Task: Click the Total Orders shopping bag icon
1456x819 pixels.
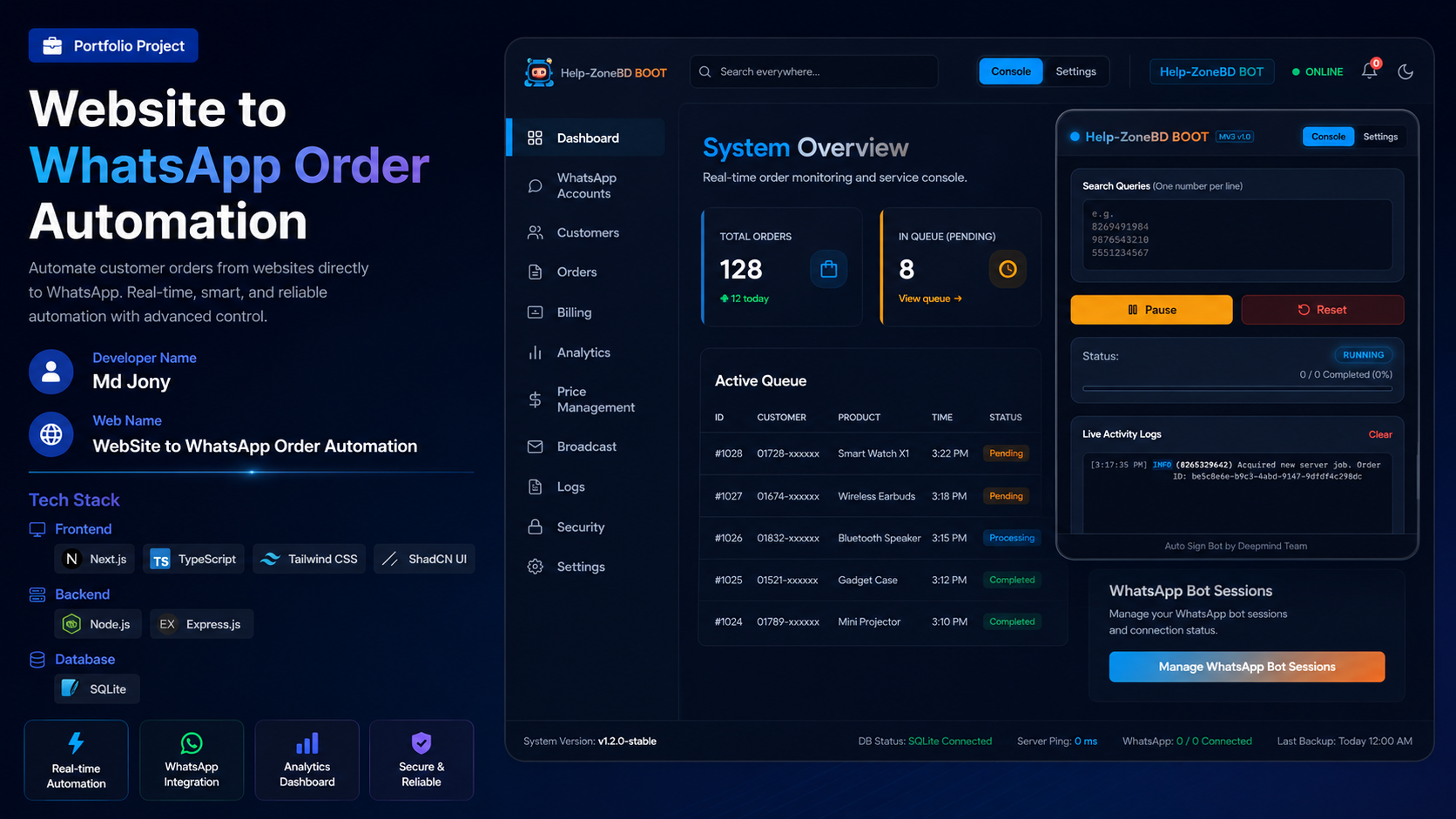Action: click(829, 269)
